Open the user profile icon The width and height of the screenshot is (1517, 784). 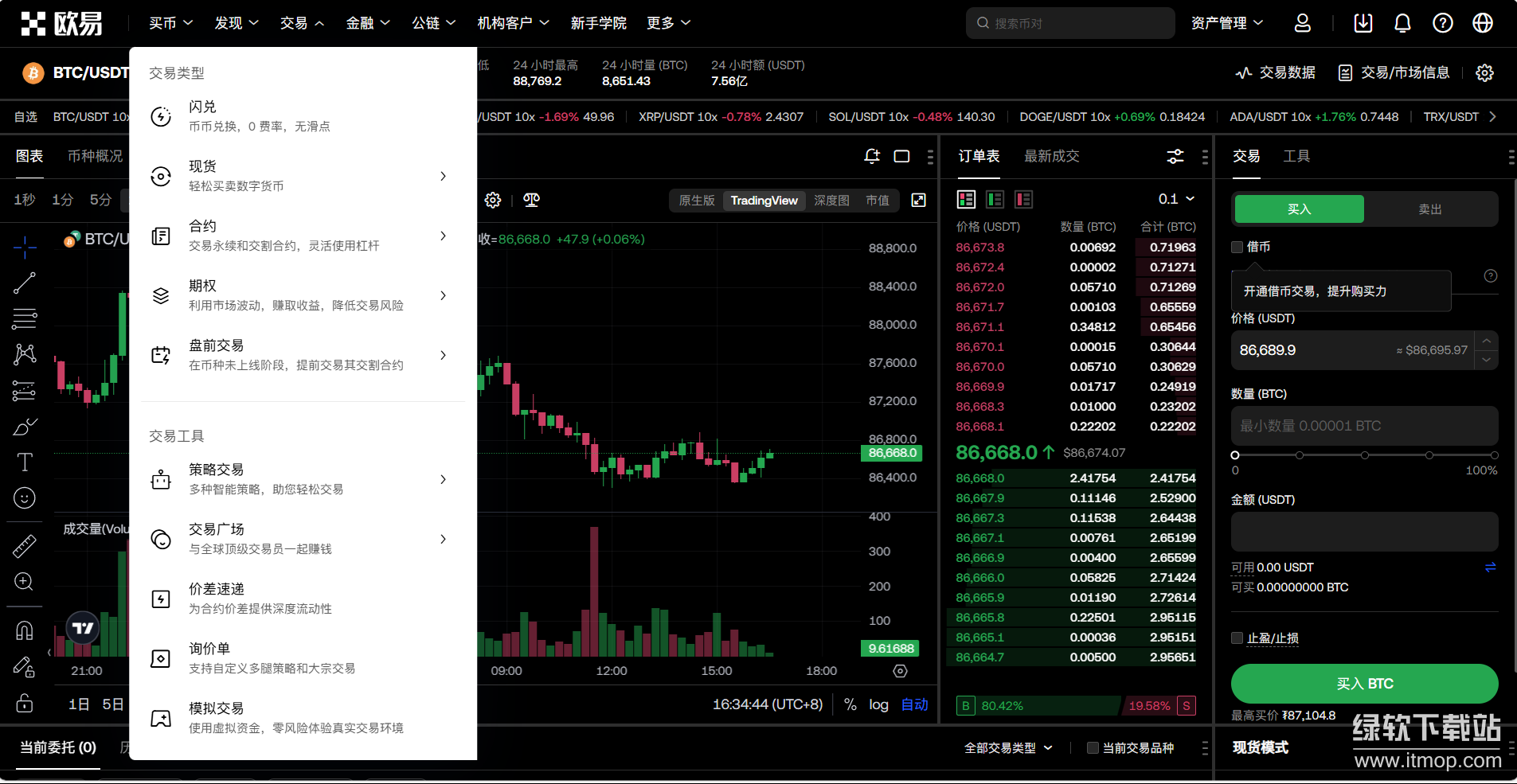1303,23
